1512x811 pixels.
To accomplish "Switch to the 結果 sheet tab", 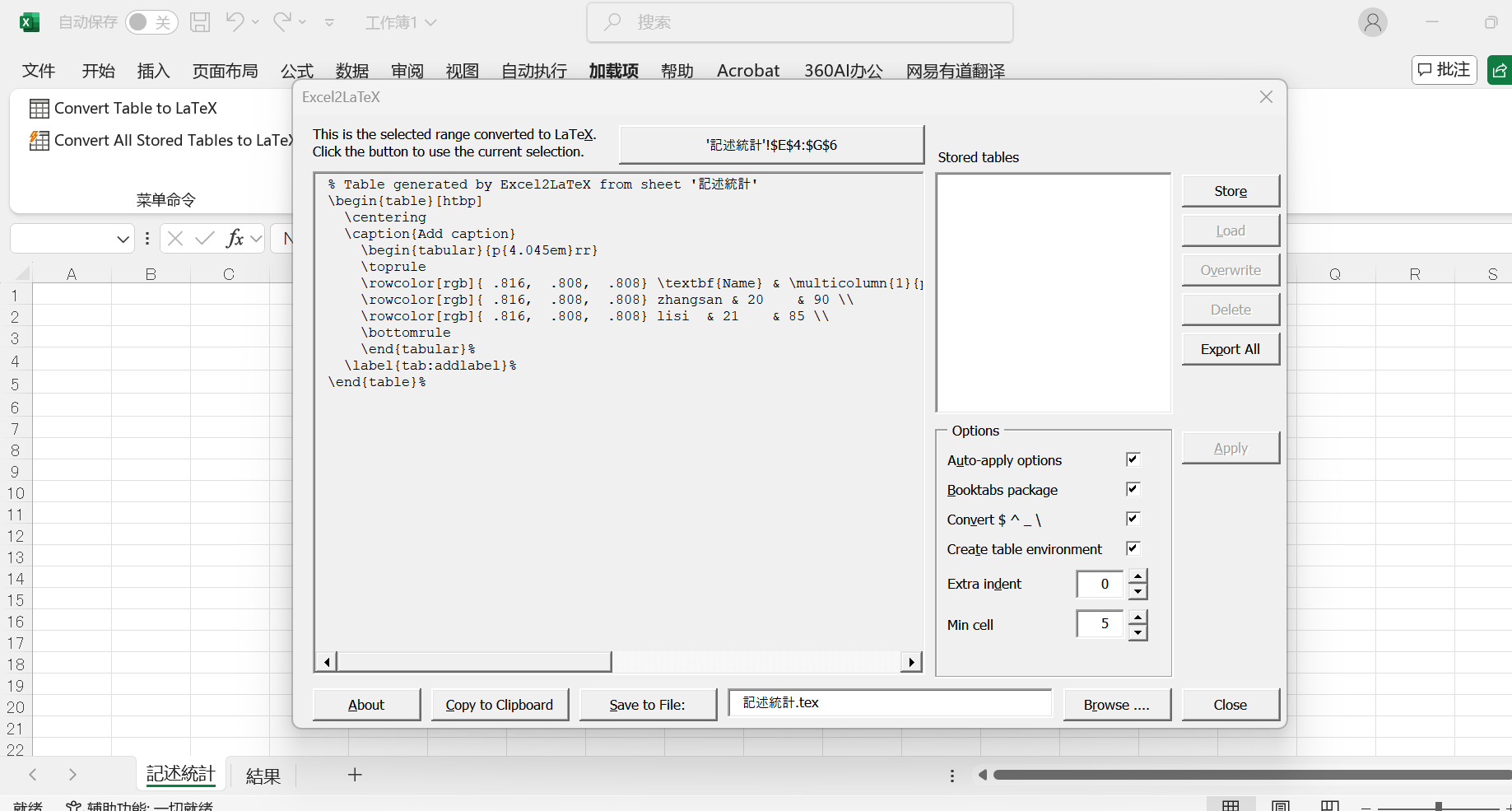I will tap(262, 775).
